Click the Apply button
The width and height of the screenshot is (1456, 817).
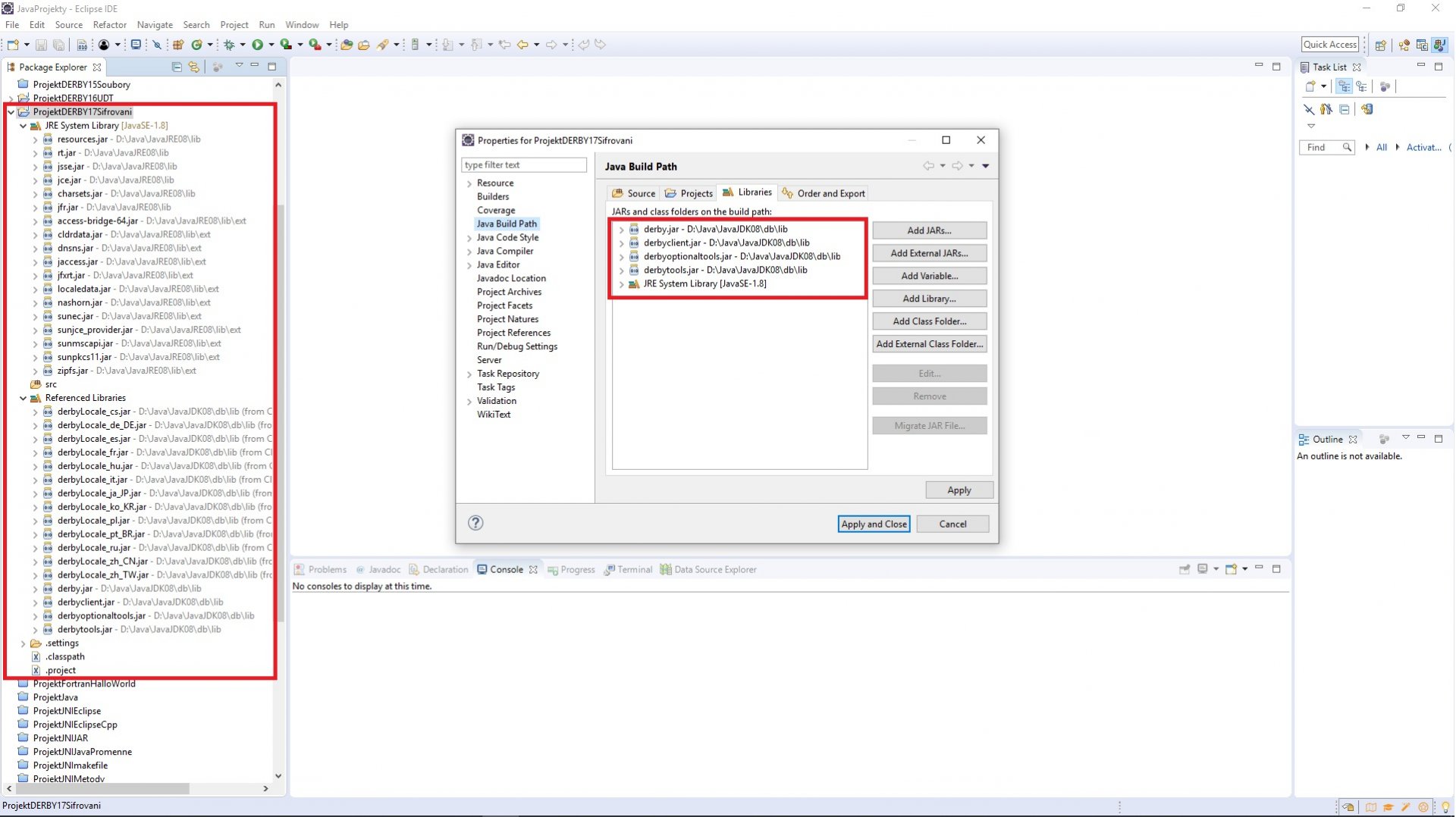[x=959, y=490]
